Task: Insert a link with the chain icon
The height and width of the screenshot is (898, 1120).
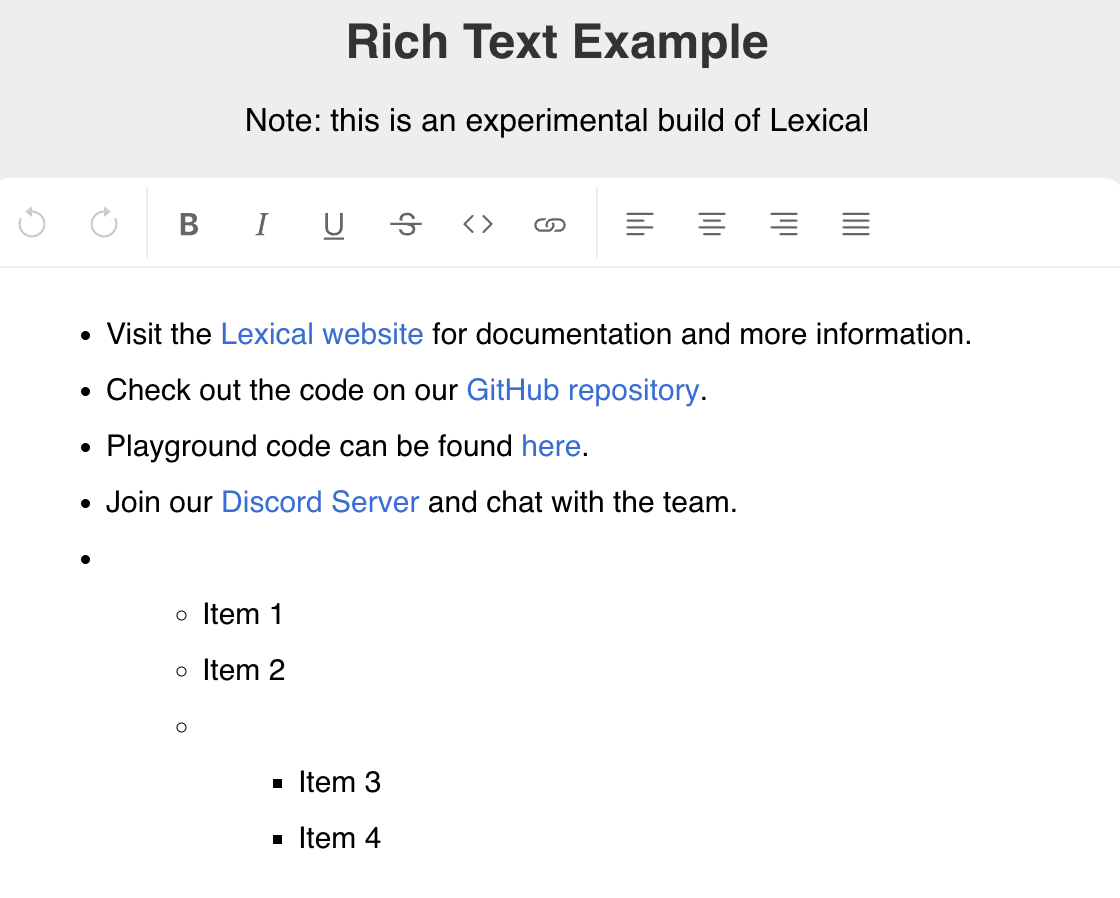Action: click(x=550, y=224)
